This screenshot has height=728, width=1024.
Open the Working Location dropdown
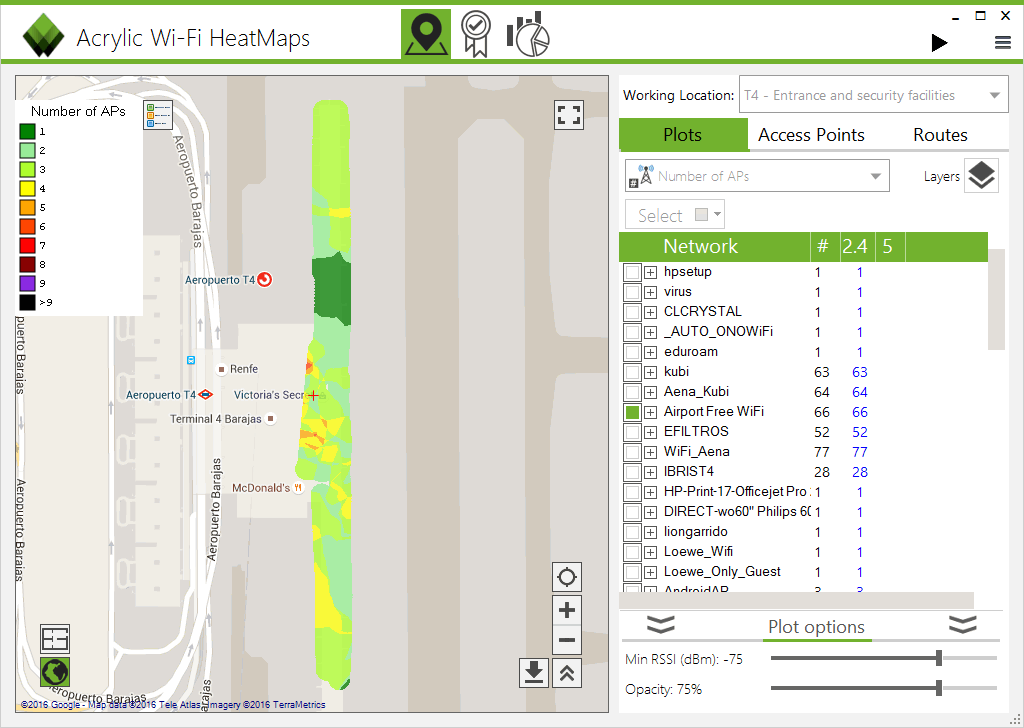pos(874,95)
